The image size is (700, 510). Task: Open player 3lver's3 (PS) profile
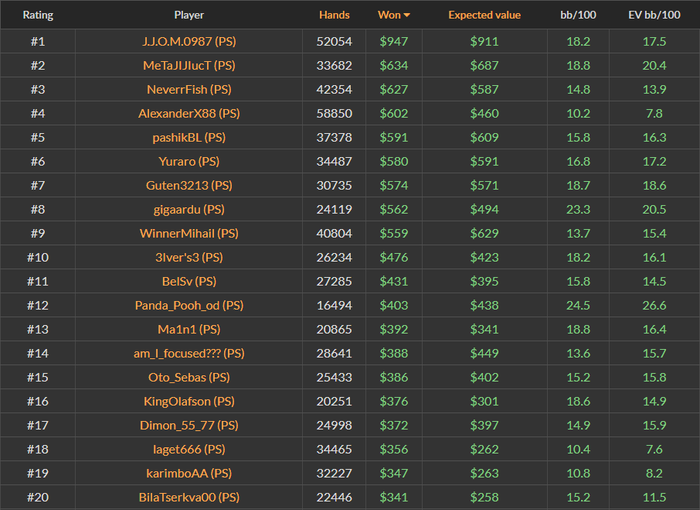[x=189, y=257]
